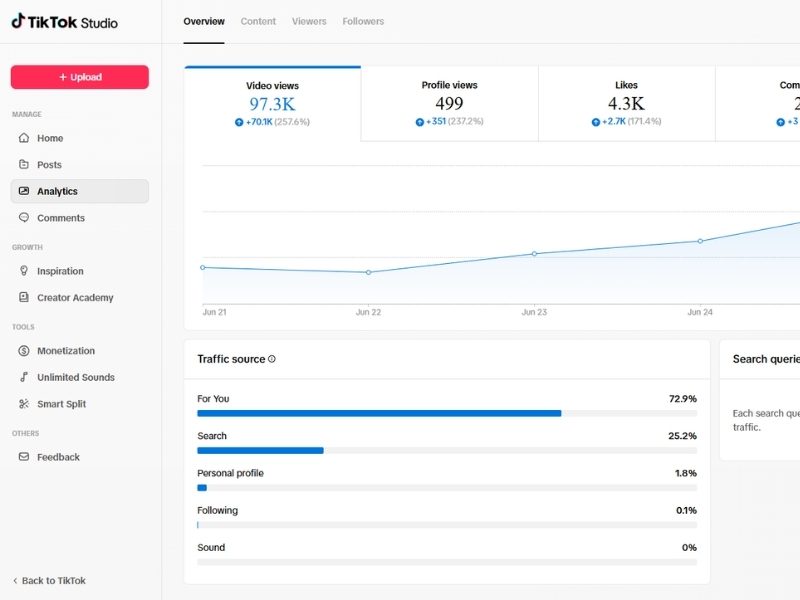Switch to the Overview tab
The image size is (800, 600).
[x=204, y=21]
